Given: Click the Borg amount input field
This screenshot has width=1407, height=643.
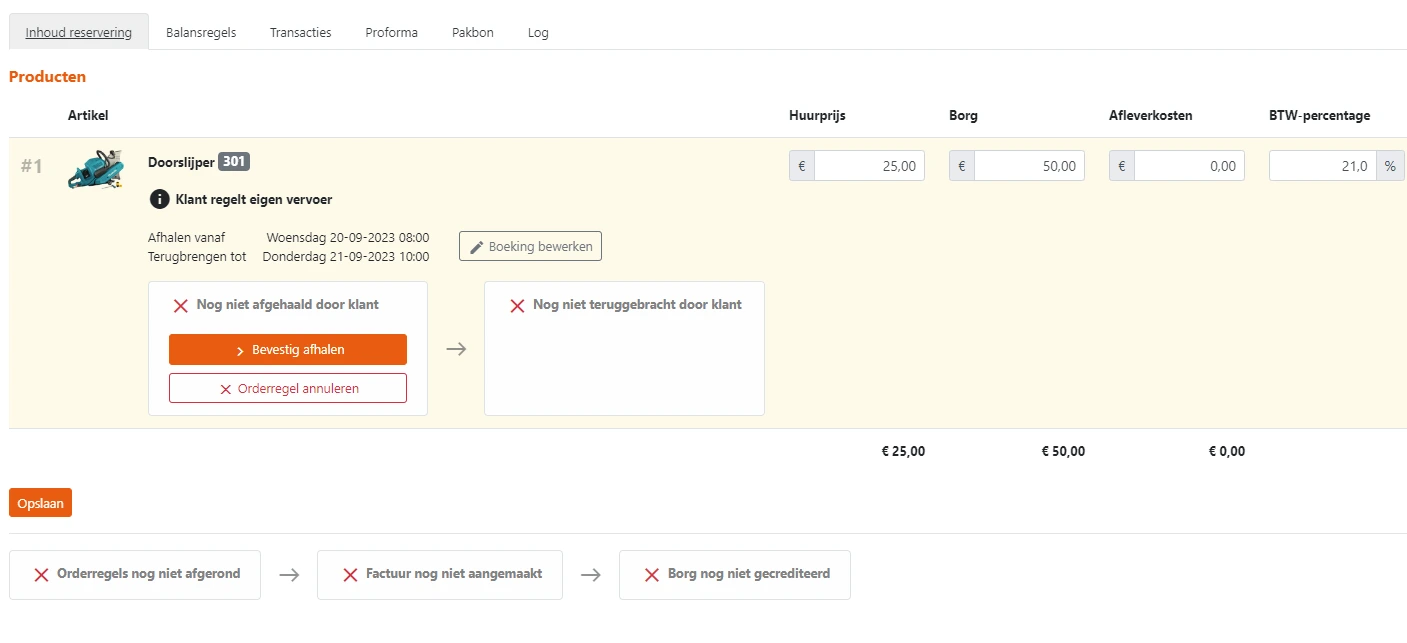Looking at the screenshot, I should (1030, 165).
